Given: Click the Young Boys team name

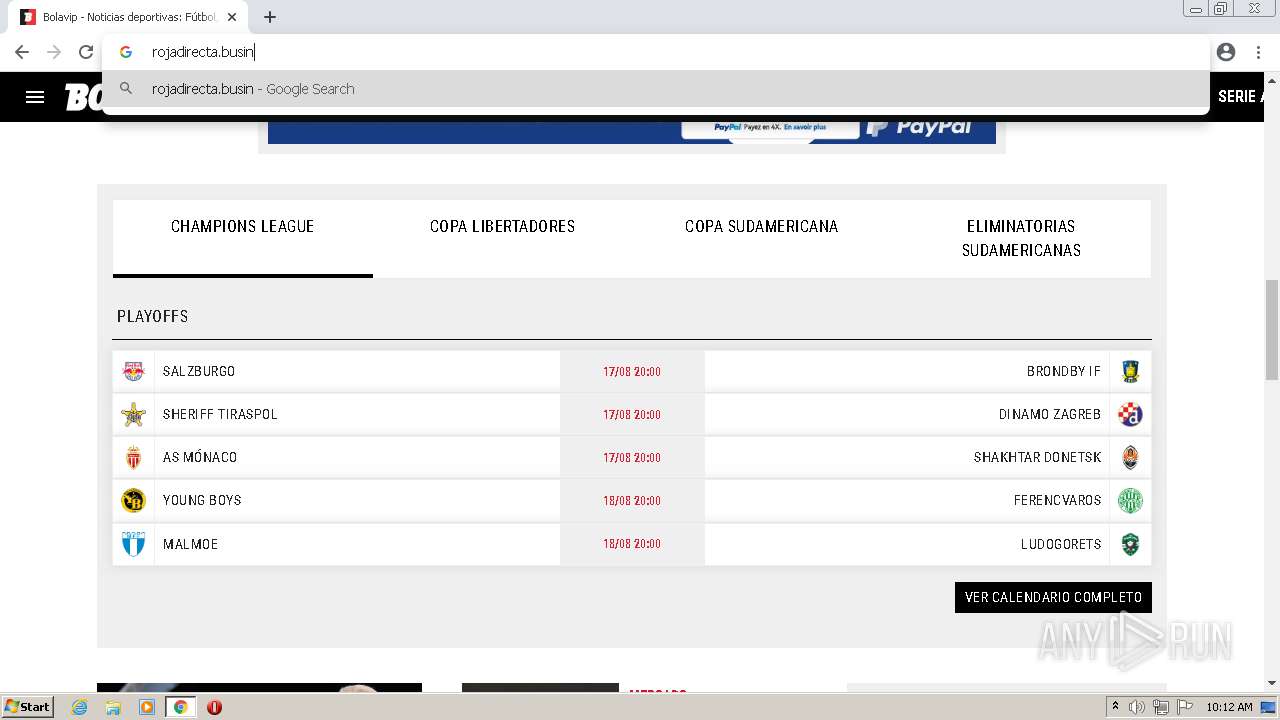Looking at the screenshot, I should point(202,500).
